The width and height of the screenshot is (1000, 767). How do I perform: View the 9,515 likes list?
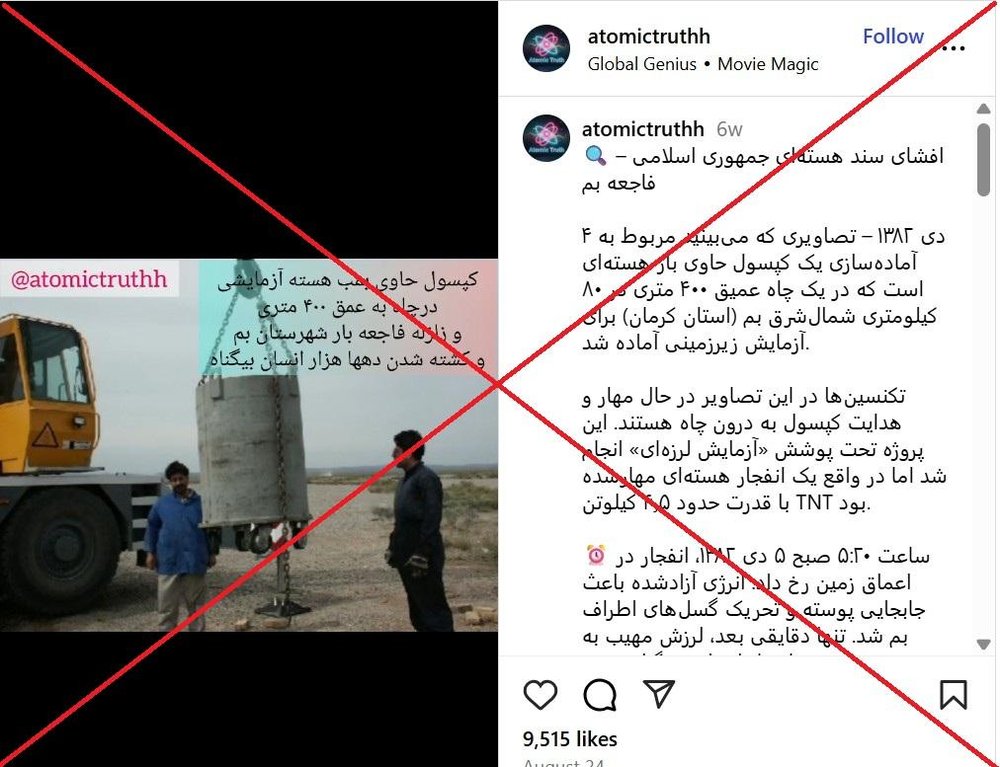point(570,739)
